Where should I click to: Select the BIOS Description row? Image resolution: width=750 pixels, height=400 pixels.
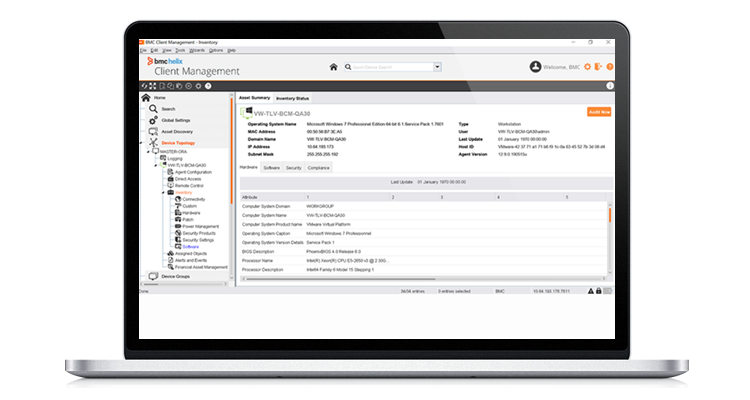pos(423,252)
